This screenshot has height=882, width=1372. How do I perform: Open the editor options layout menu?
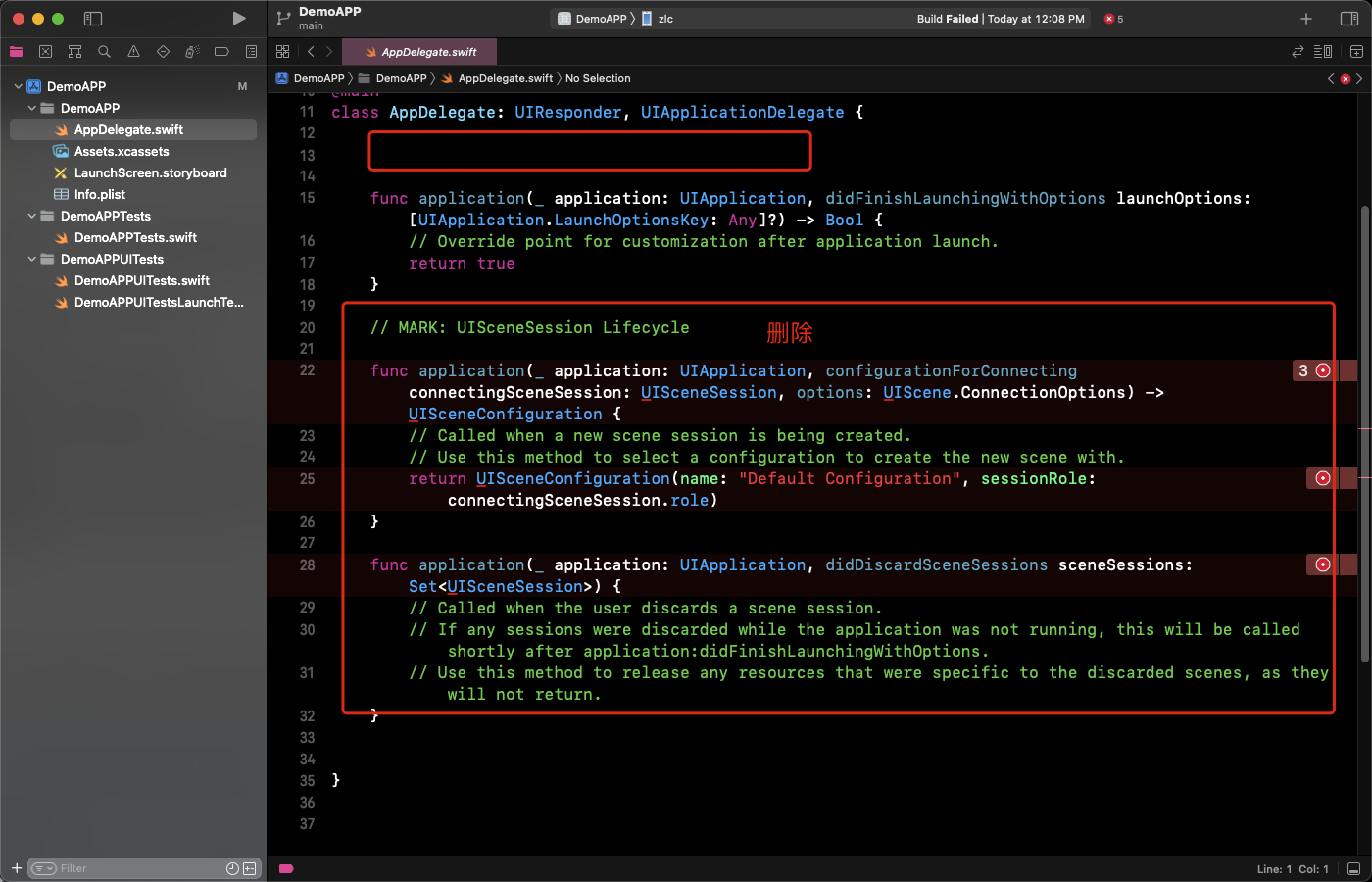1323,52
